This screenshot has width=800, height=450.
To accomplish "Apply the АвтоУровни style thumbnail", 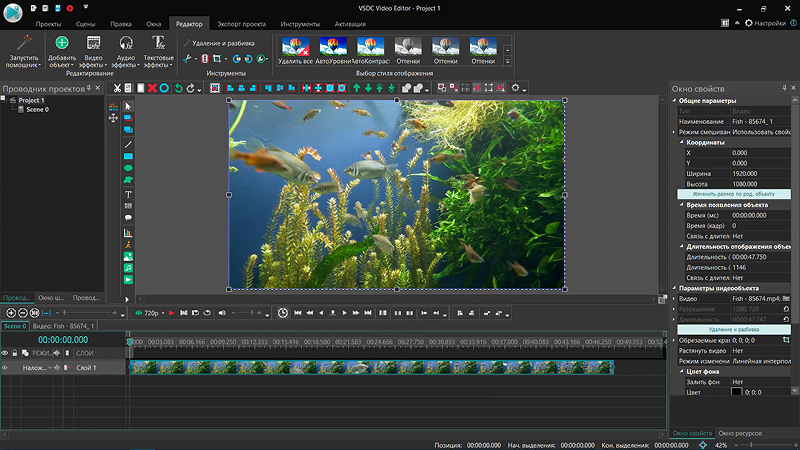I will (x=333, y=51).
